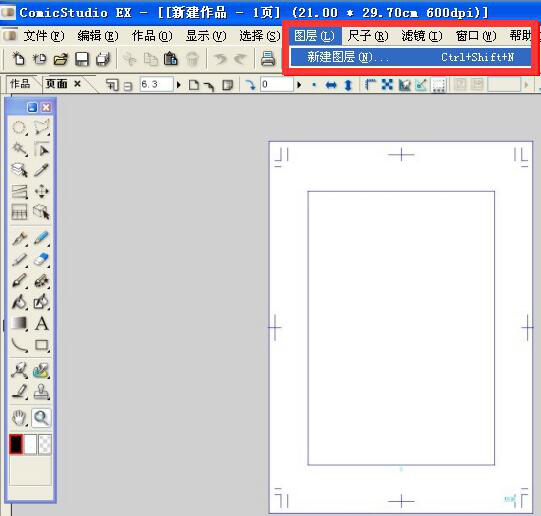Toggle the dotted-frame display icon
This screenshot has width=541, height=516.
point(439,85)
